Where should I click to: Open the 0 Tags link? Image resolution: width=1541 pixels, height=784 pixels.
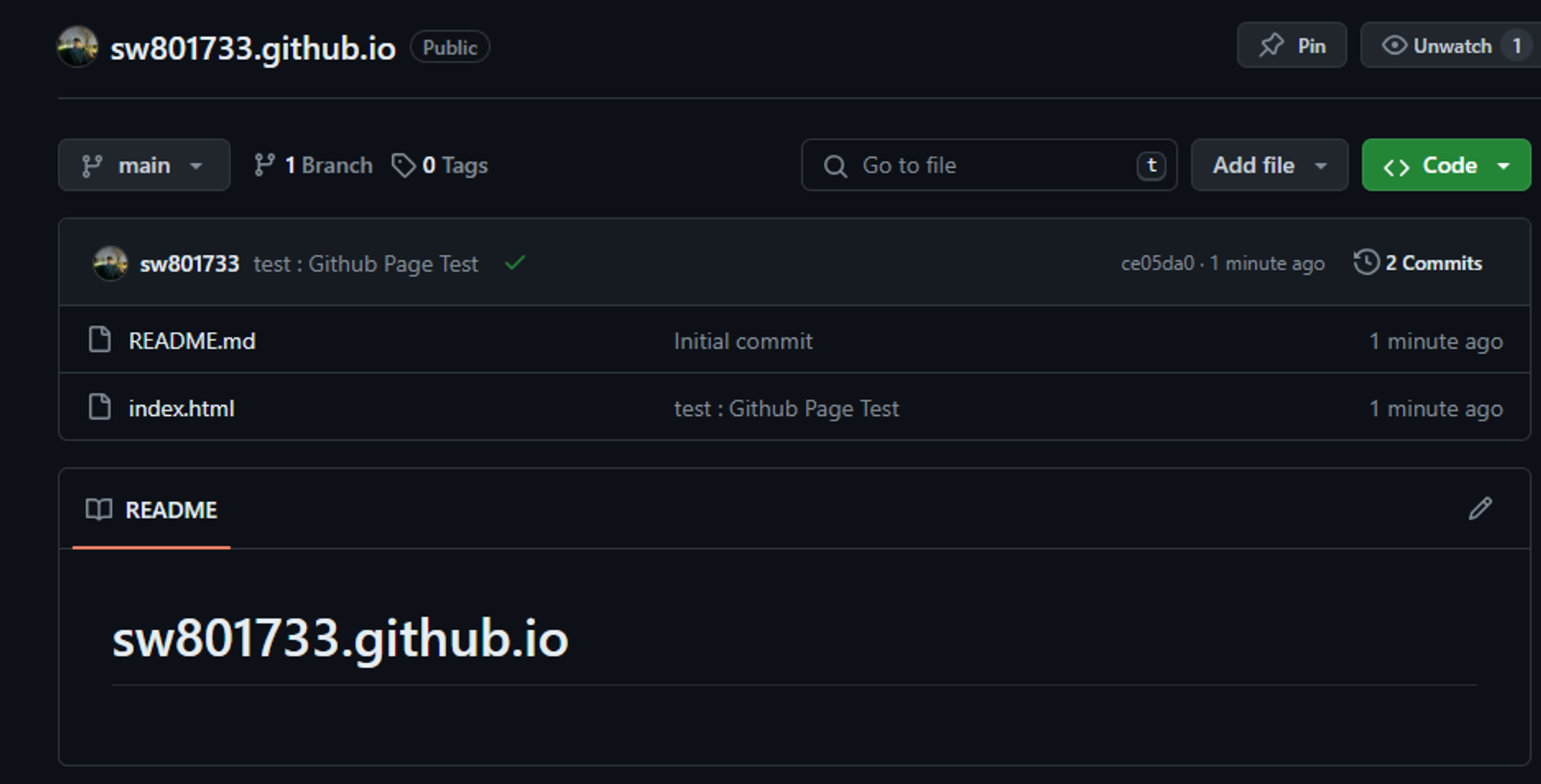click(440, 165)
